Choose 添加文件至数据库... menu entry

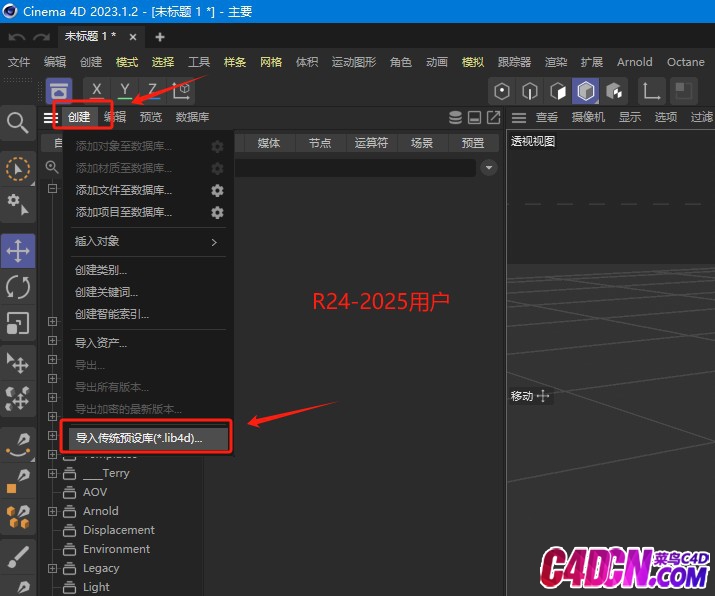pyautogui.click(x=124, y=190)
